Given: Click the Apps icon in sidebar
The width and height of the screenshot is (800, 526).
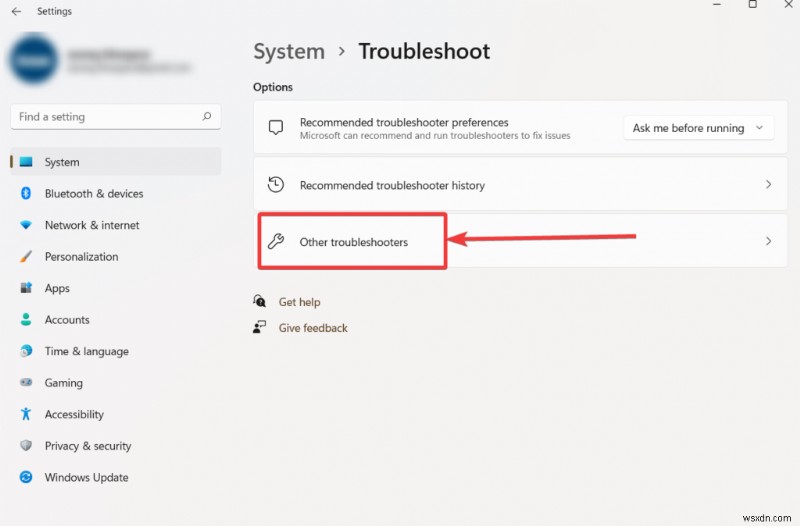Looking at the screenshot, I should (26, 288).
